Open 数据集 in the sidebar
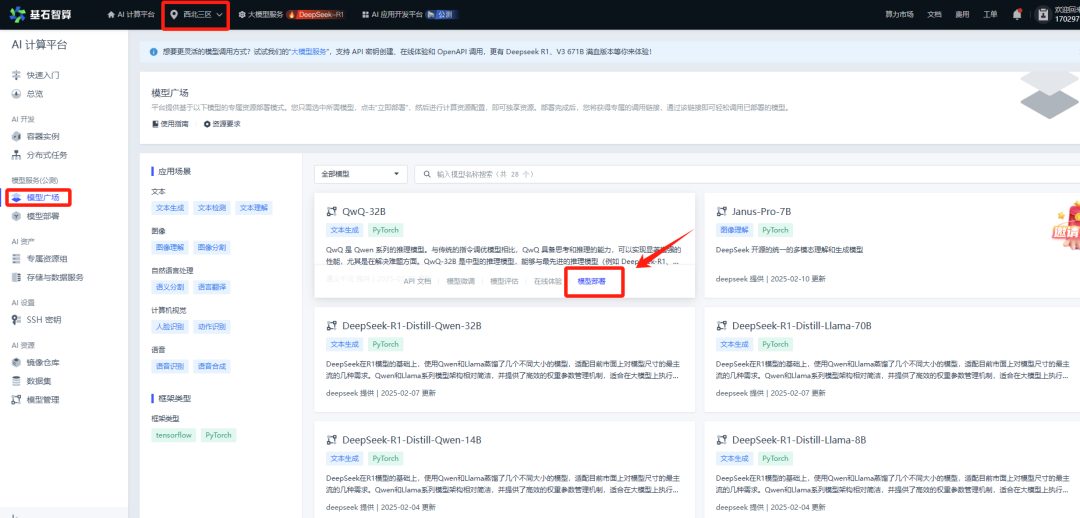Screen dimensions: 1080x518 click(37, 381)
